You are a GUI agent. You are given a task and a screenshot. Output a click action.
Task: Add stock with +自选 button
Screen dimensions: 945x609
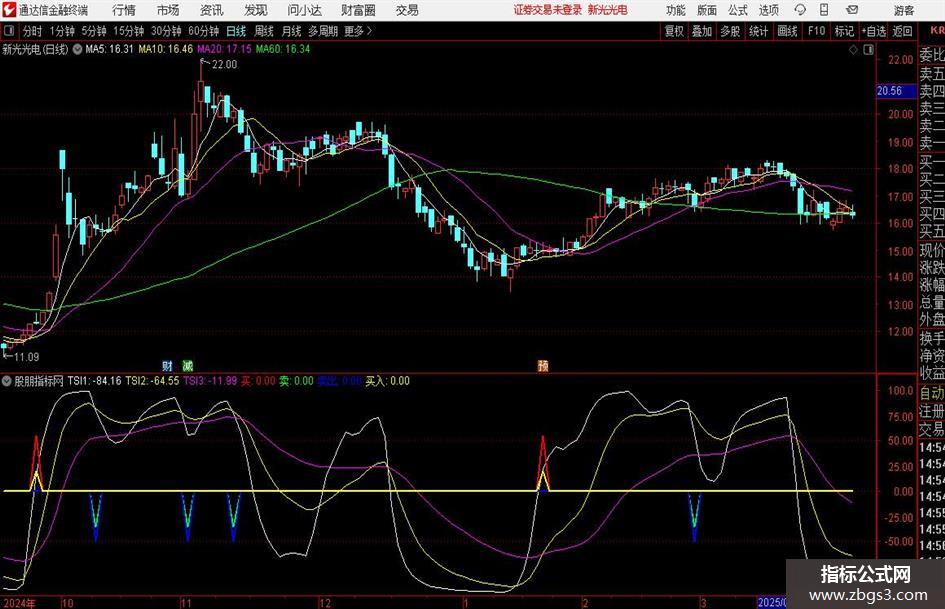(873, 31)
